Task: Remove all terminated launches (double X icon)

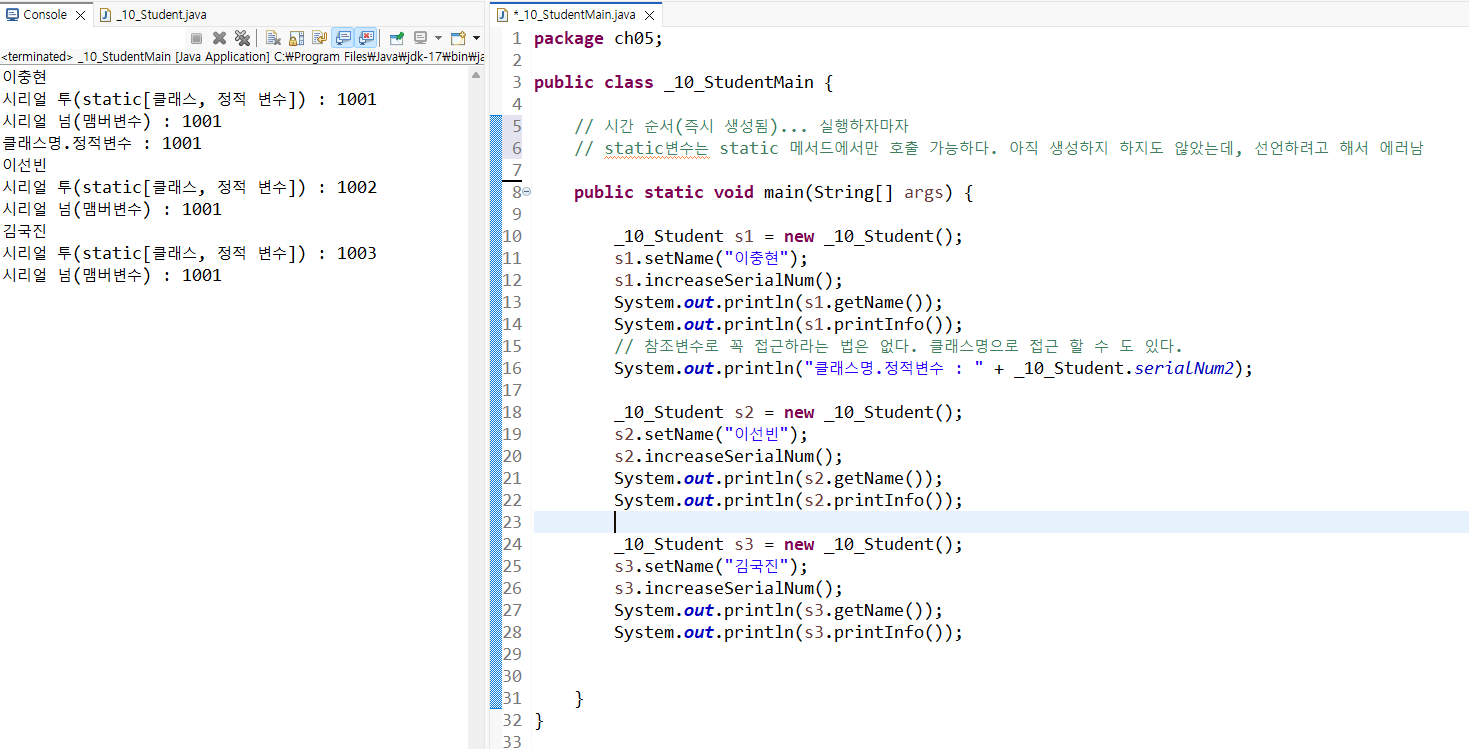Action: (x=242, y=38)
